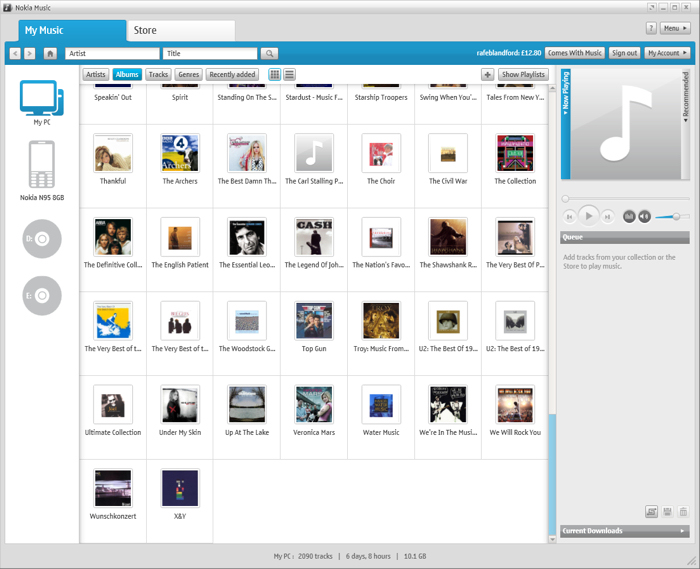Click the save queue as playlist icon
Screen dimensions: 700x569
tap(651, 511)
